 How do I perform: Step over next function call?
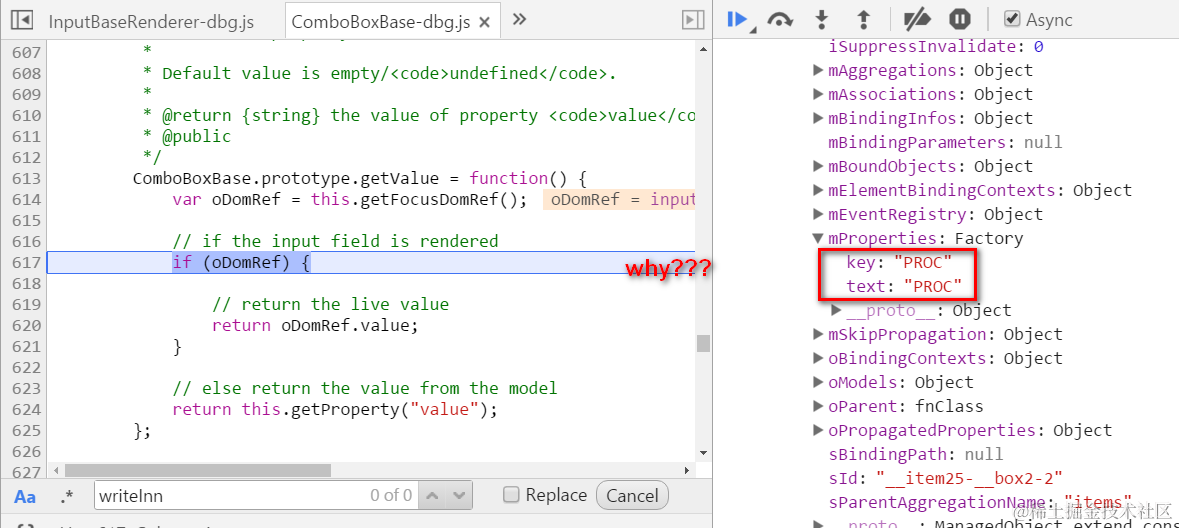pos(780,20)
